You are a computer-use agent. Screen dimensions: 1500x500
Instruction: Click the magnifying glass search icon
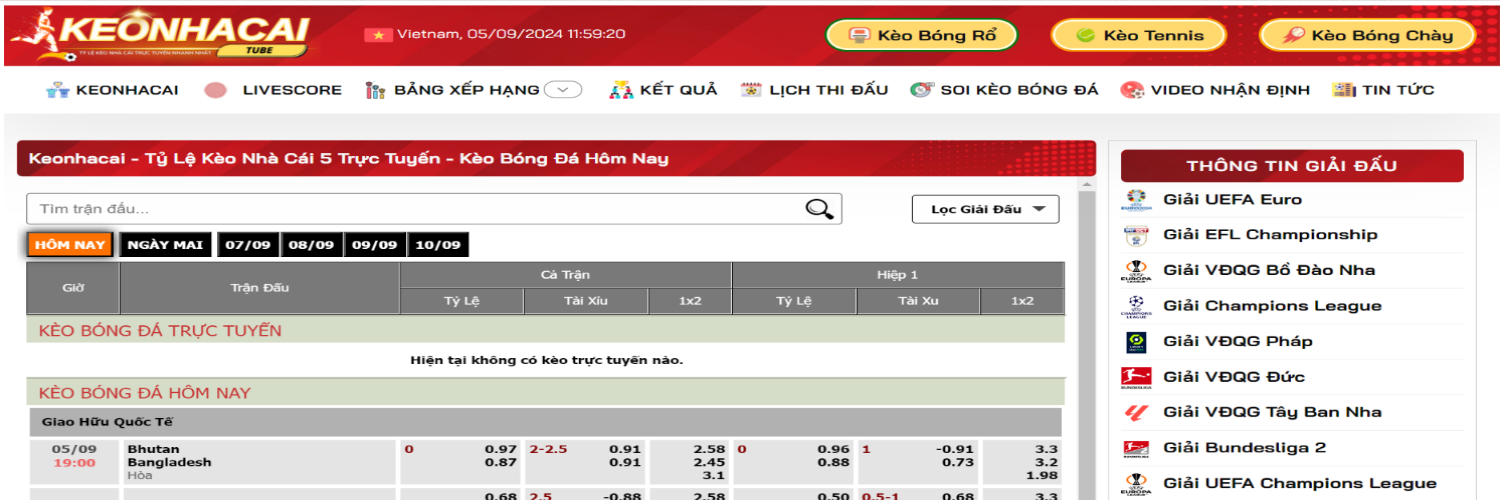pos(819,209)
